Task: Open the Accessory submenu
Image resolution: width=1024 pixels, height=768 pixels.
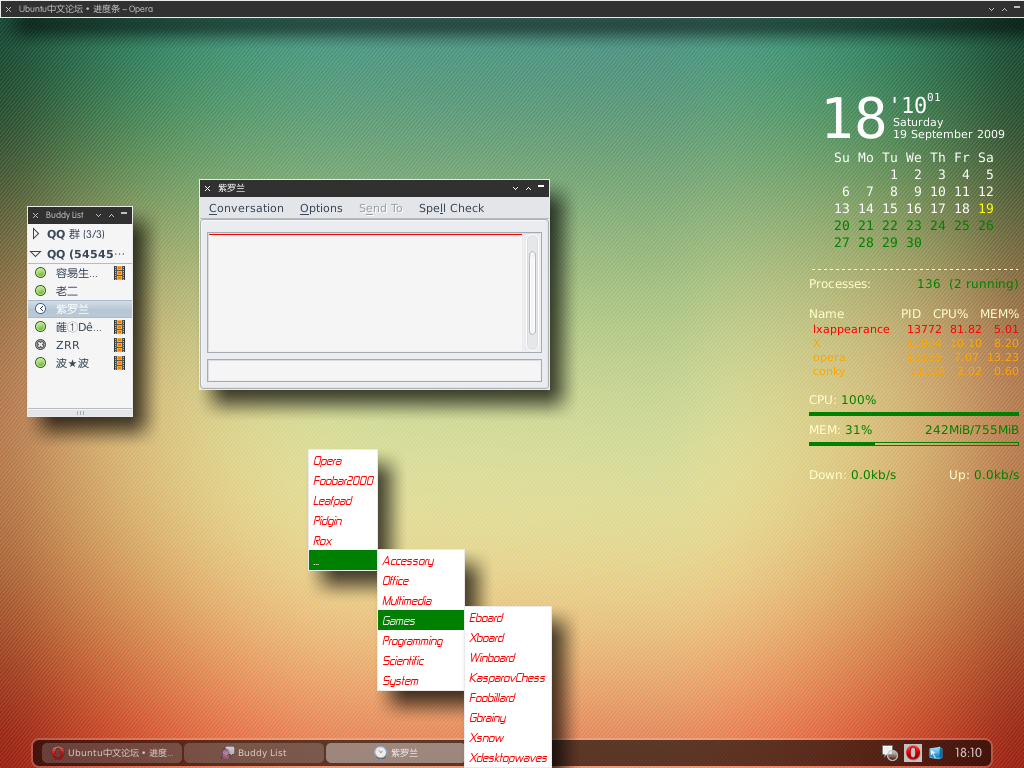Action: (421, 561)
